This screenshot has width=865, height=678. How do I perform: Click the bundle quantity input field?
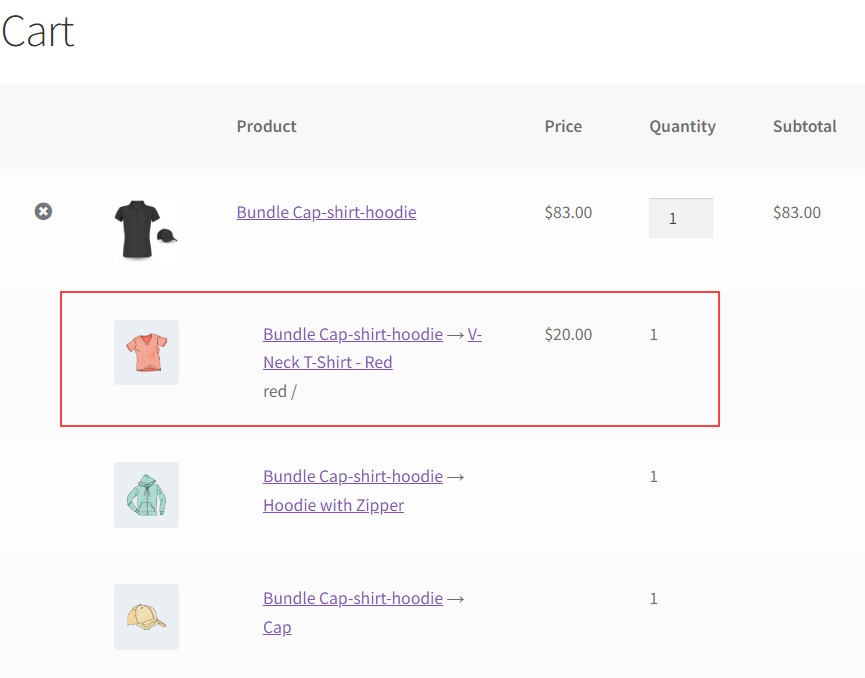coord(681,218)
